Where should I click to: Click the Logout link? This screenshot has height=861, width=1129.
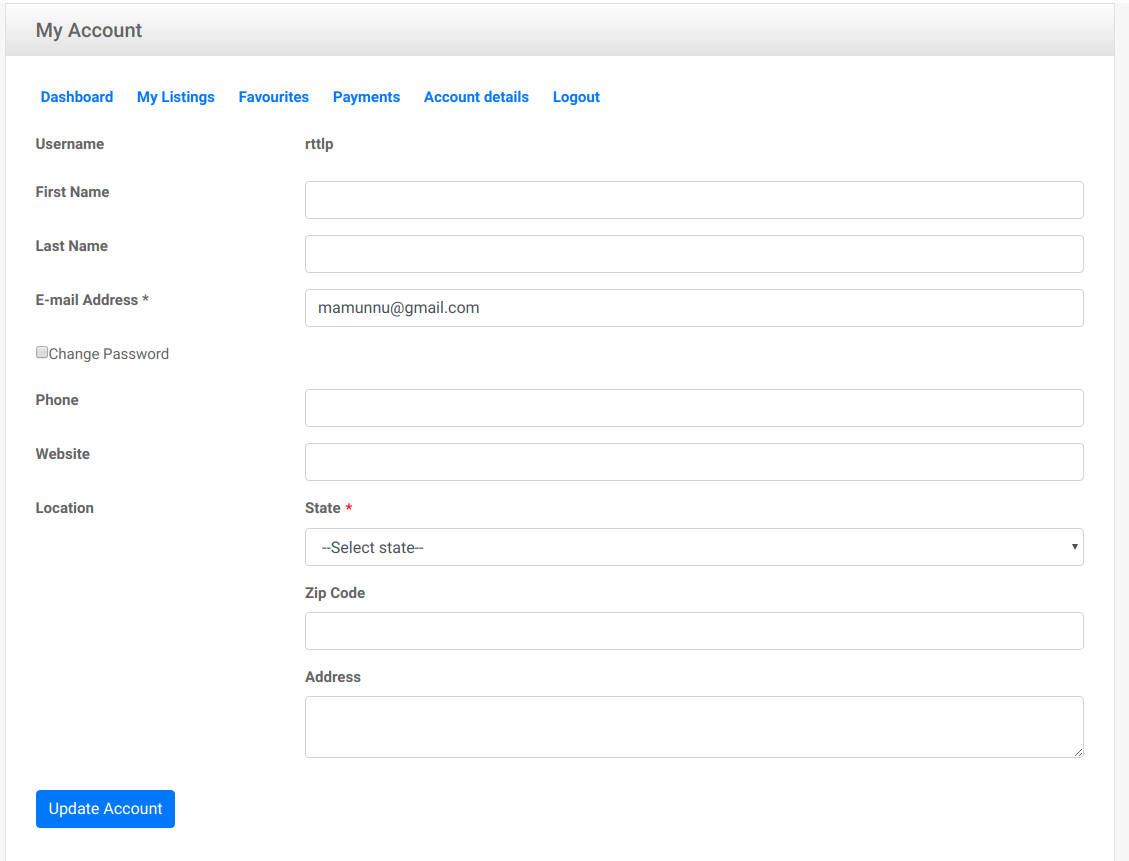(576, 97)
